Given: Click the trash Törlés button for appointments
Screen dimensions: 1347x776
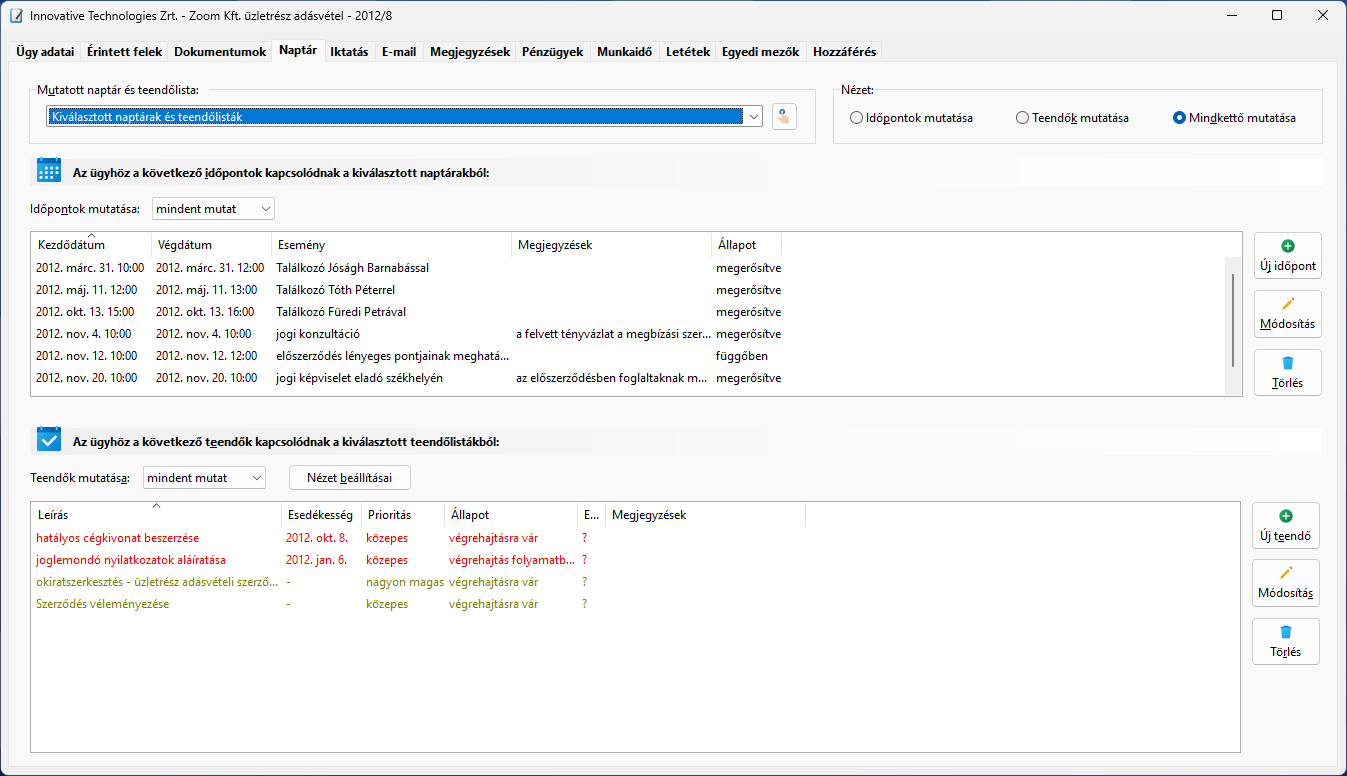Looking at the screenshot, I should click(x=1287, y=372).
